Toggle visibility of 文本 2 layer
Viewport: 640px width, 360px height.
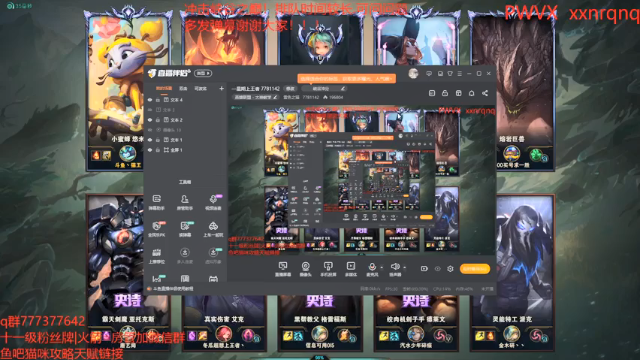(x=150, y=120)
